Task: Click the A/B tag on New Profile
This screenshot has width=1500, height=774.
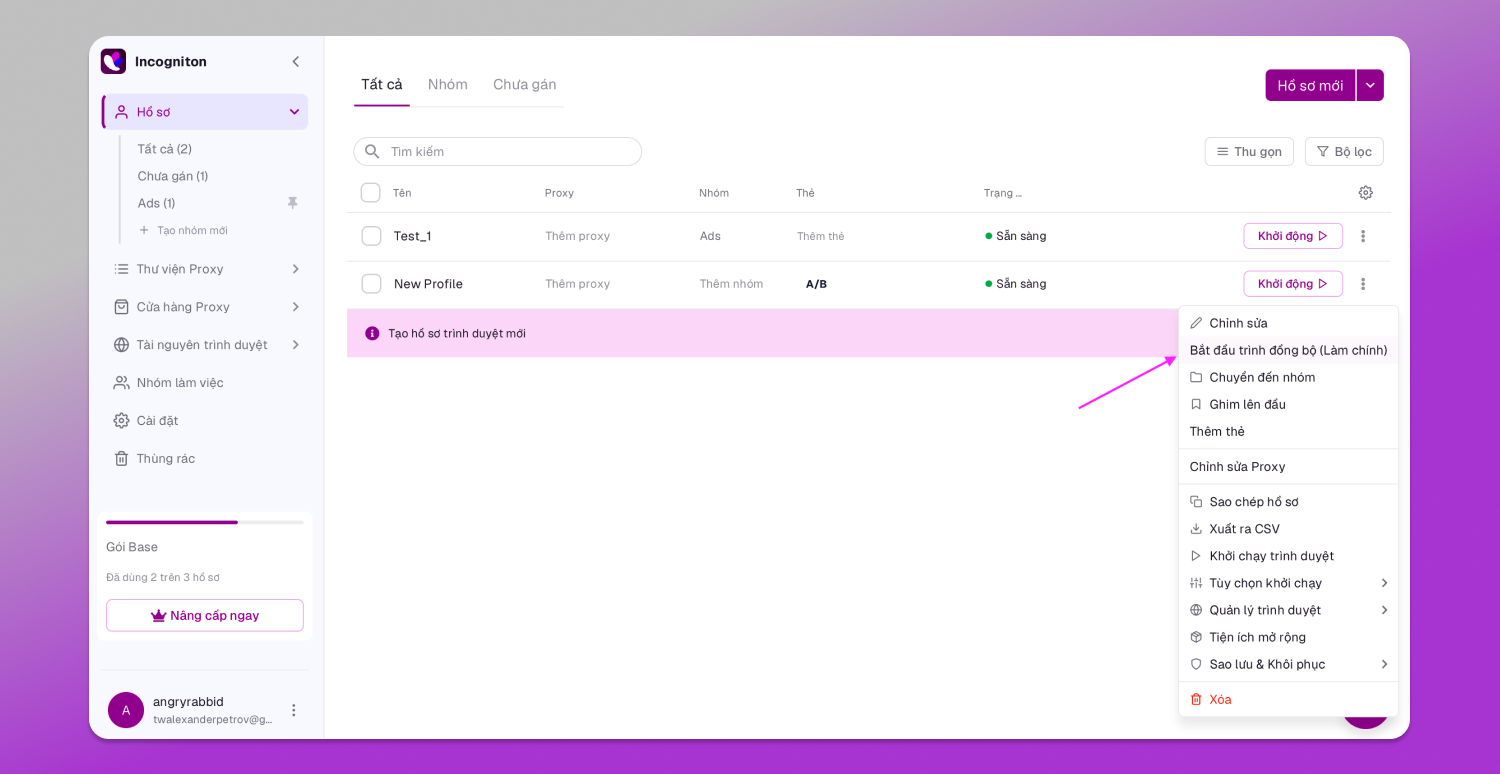Action: point(816,284)
